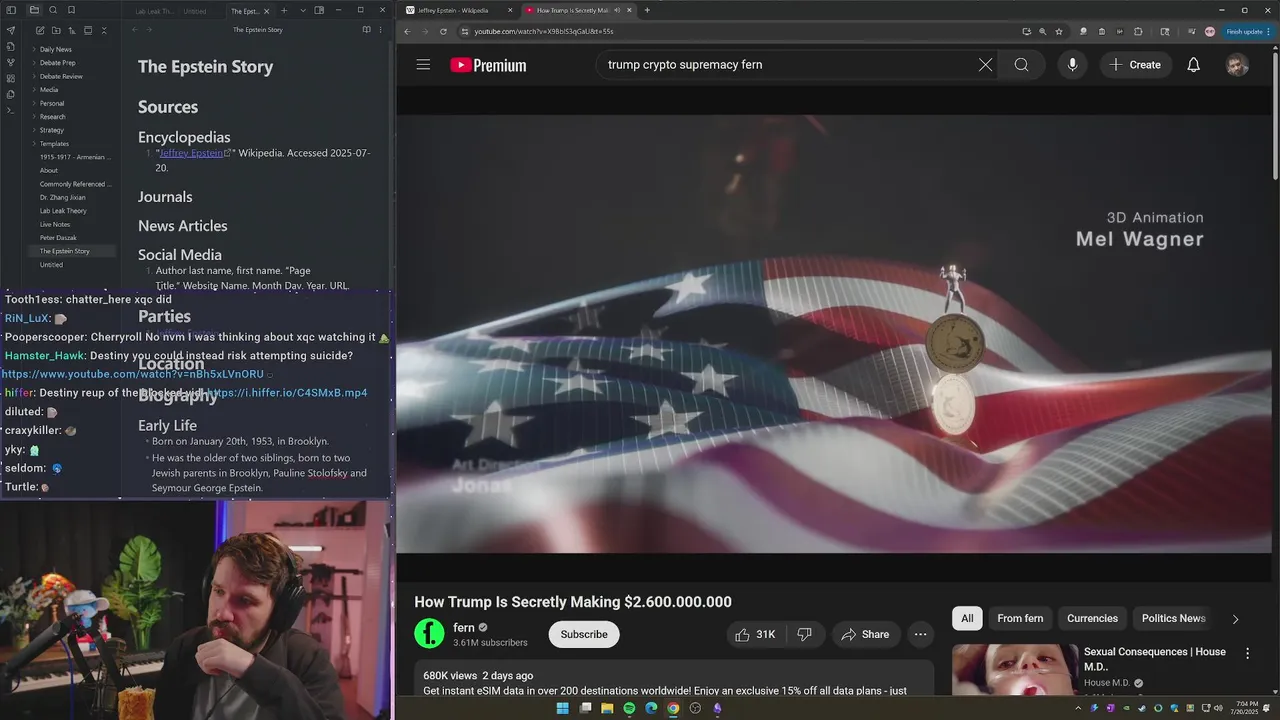
Task: Change sort order in the Obsidian file explorer
Action: point(72,31)
